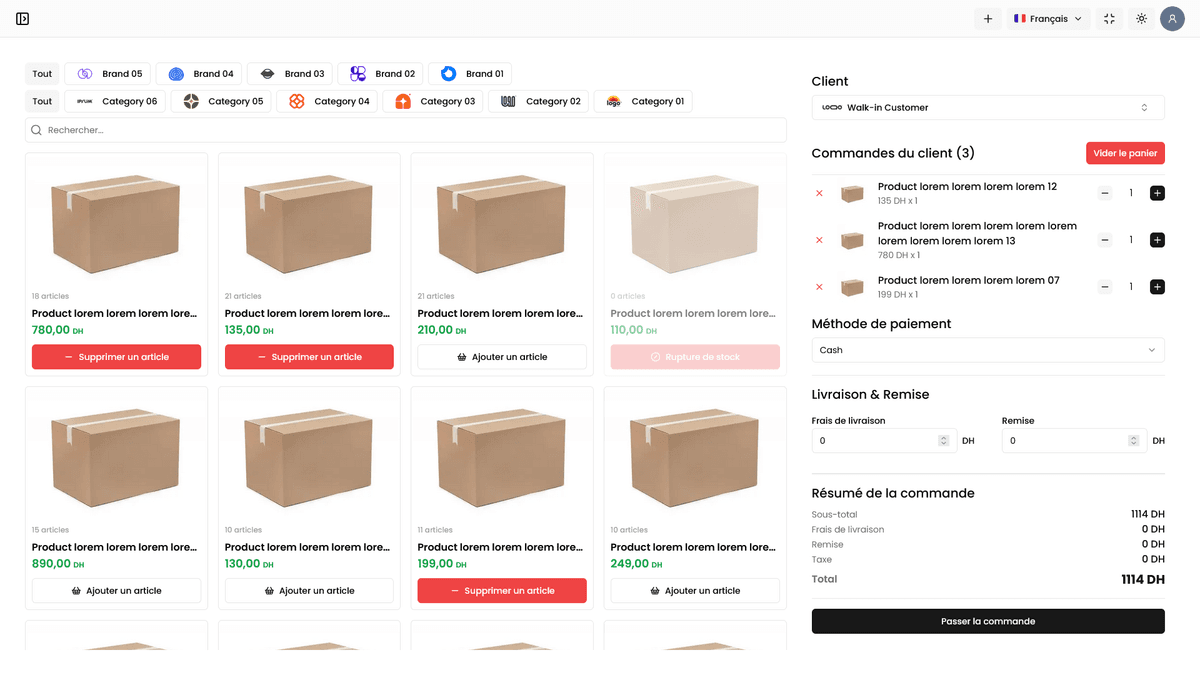Click Passer la commande button

point(988,621)
